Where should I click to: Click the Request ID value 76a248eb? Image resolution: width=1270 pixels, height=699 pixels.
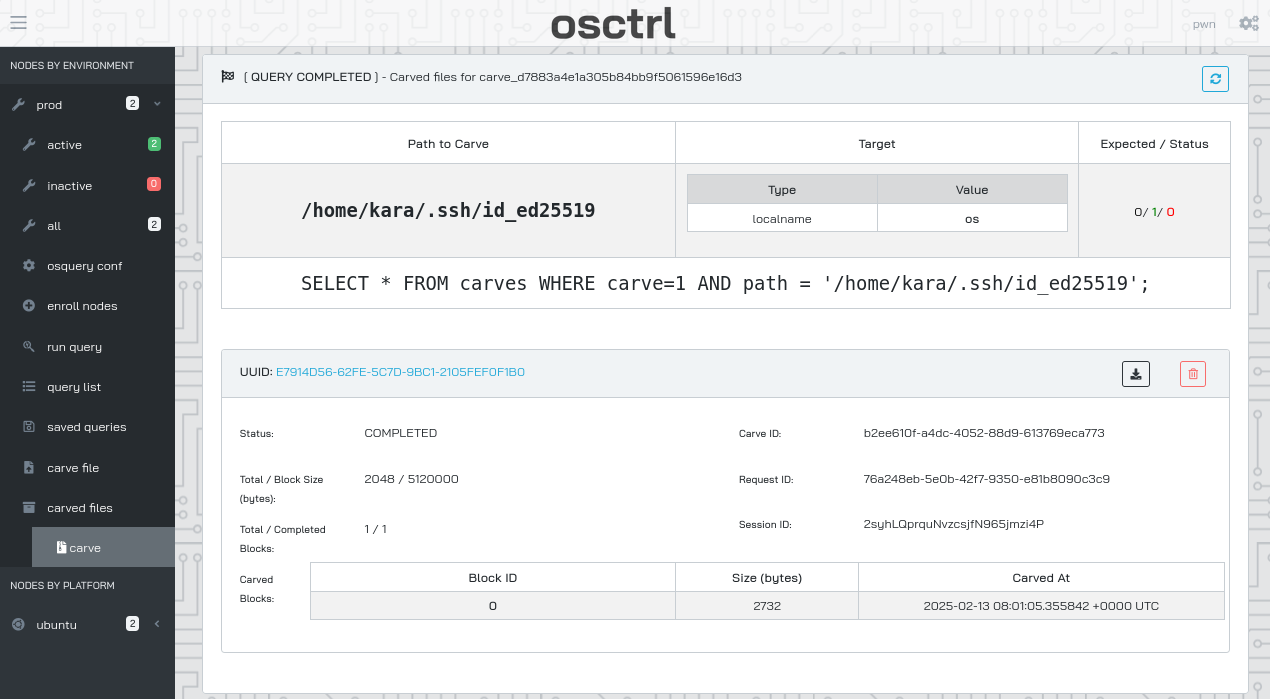point(986,479)
